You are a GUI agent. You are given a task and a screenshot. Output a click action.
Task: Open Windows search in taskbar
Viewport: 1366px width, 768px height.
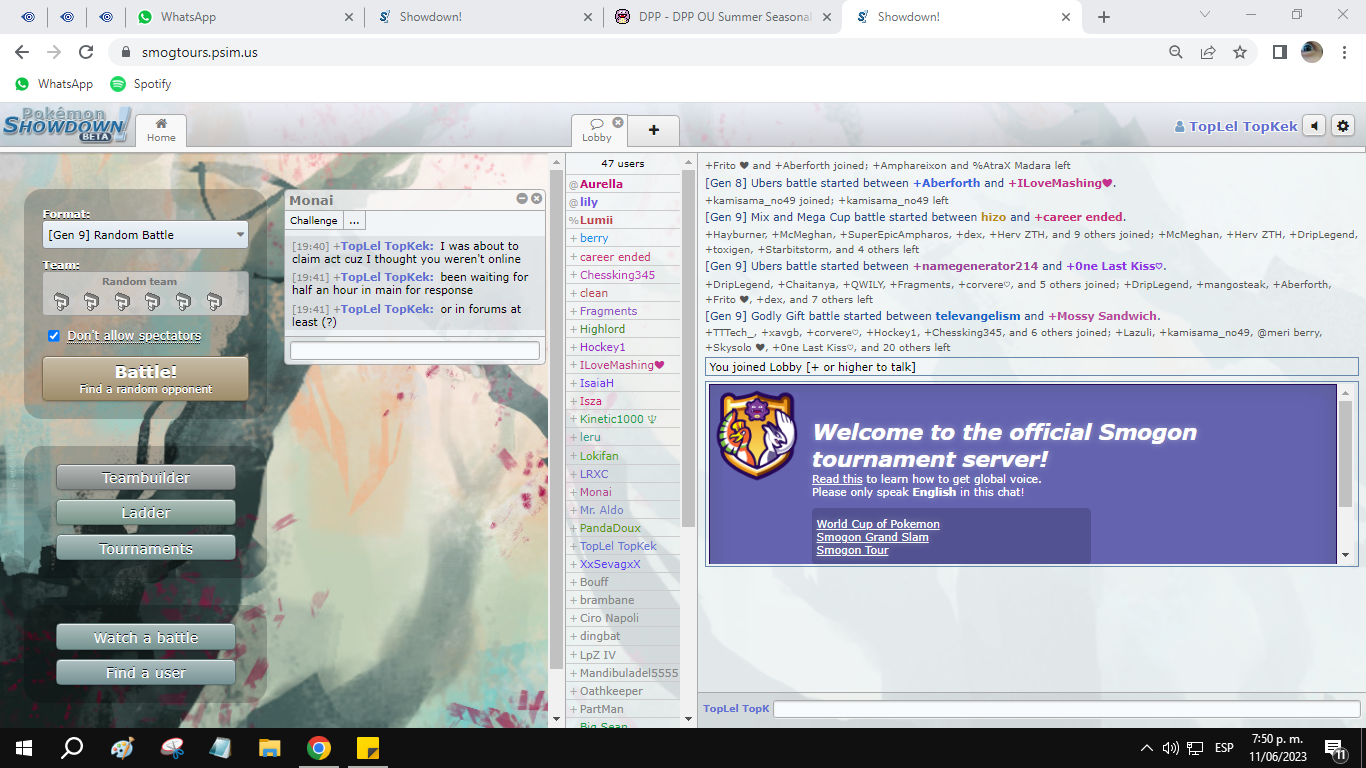pos(72,748)
